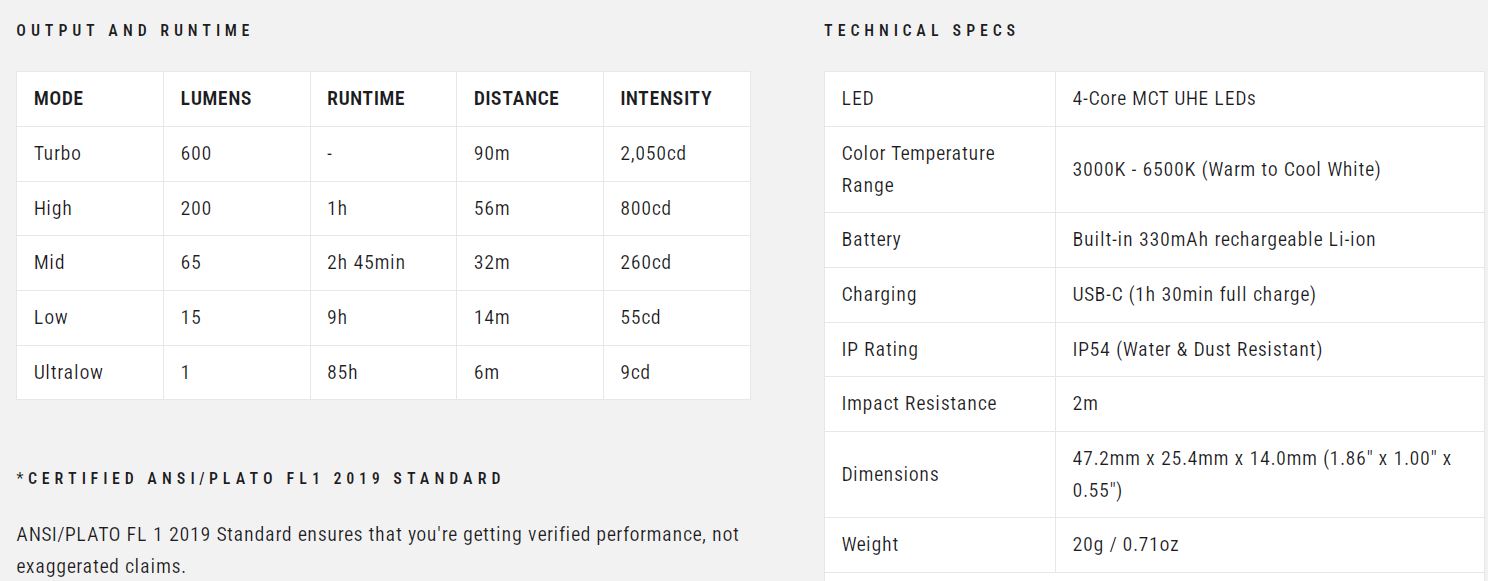Select the INTENSITY column header
The height and width of the screenshot is (581, 1488).
point(666,99)
